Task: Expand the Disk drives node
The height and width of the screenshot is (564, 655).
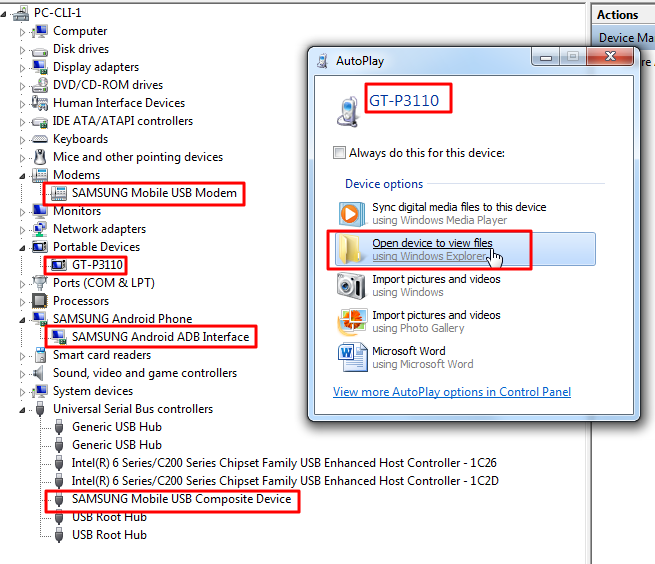Action: [x=22, y=50]
